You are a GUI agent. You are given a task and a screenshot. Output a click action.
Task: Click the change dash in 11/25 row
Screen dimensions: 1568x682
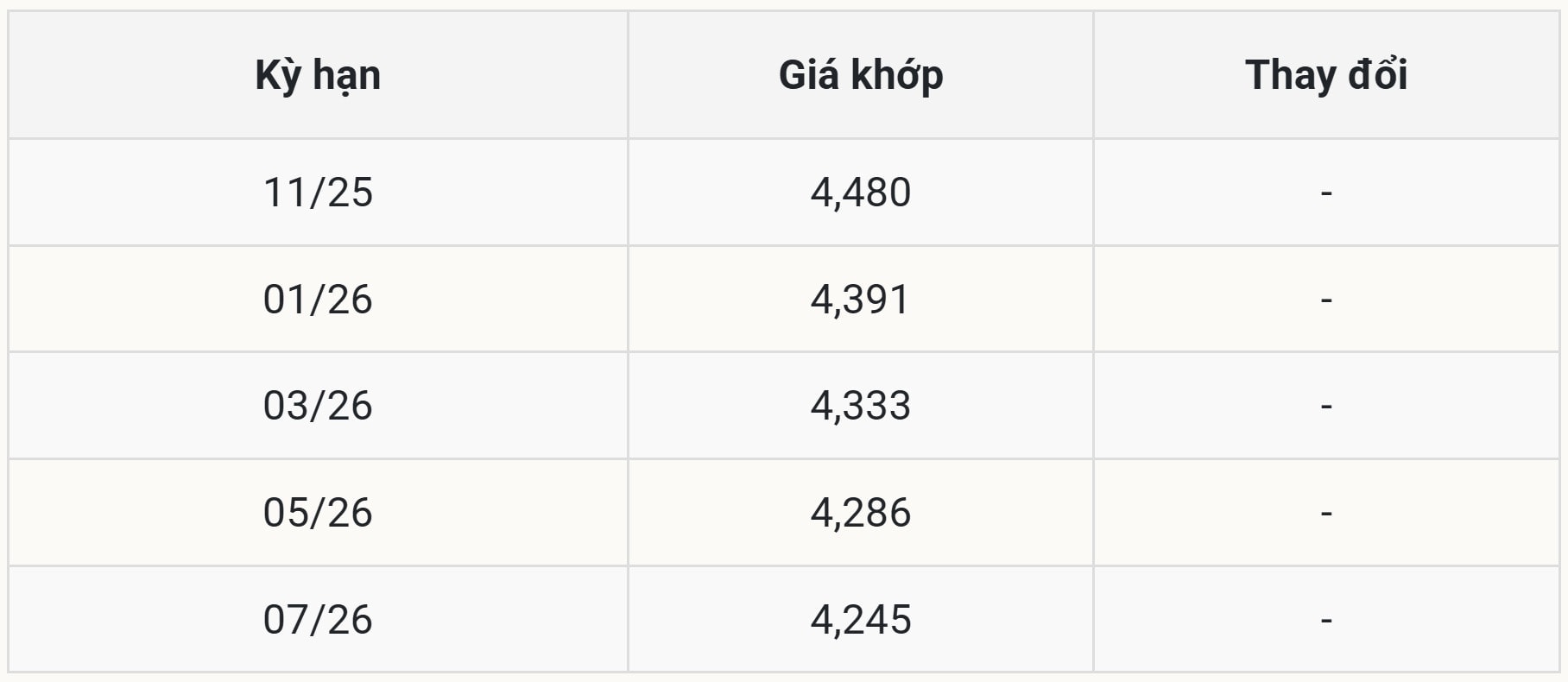click(1326, 193)
